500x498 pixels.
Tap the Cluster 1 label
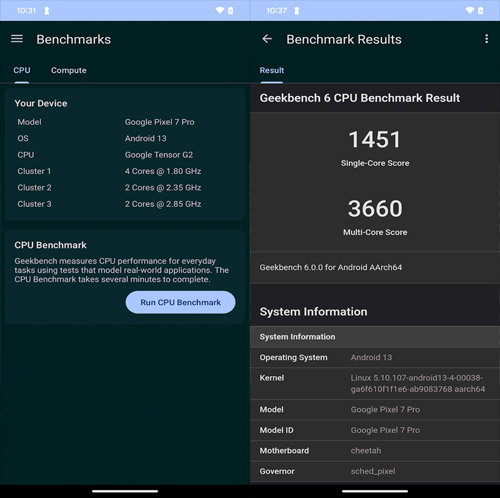click(34, 171)
